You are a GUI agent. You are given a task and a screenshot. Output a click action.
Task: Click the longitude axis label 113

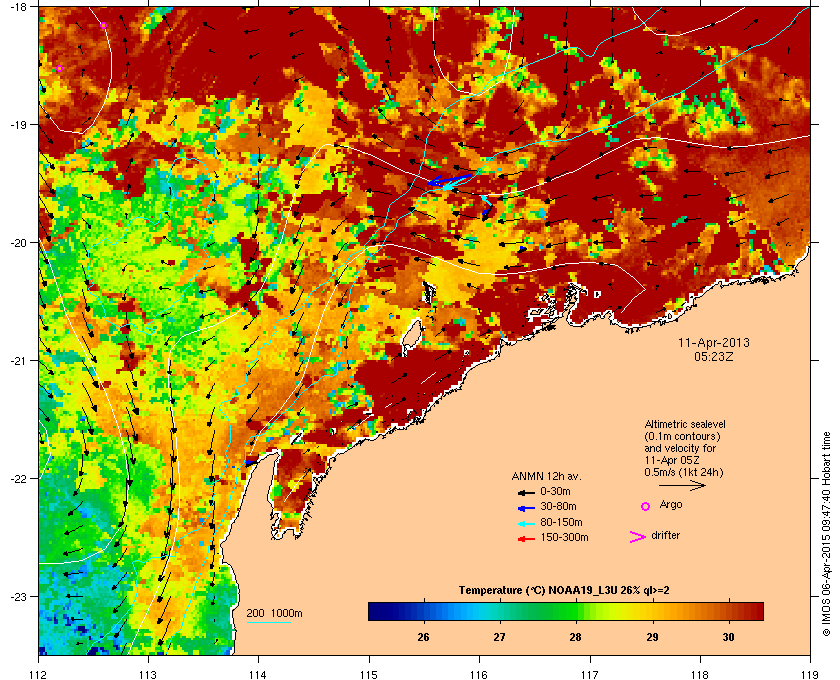(148, 674)
